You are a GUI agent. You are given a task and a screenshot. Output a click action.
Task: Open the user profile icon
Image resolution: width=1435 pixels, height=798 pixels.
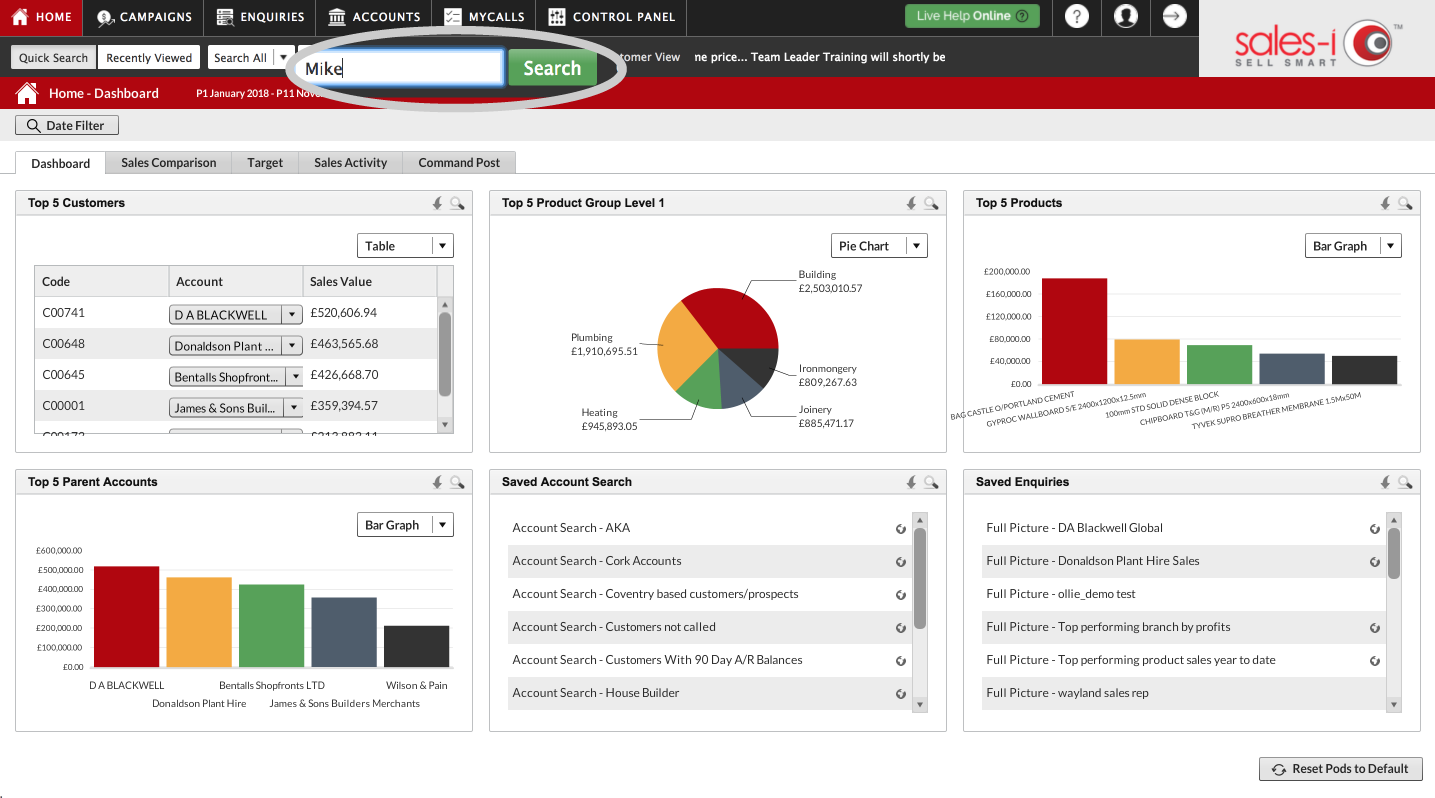coord(1126,16)
